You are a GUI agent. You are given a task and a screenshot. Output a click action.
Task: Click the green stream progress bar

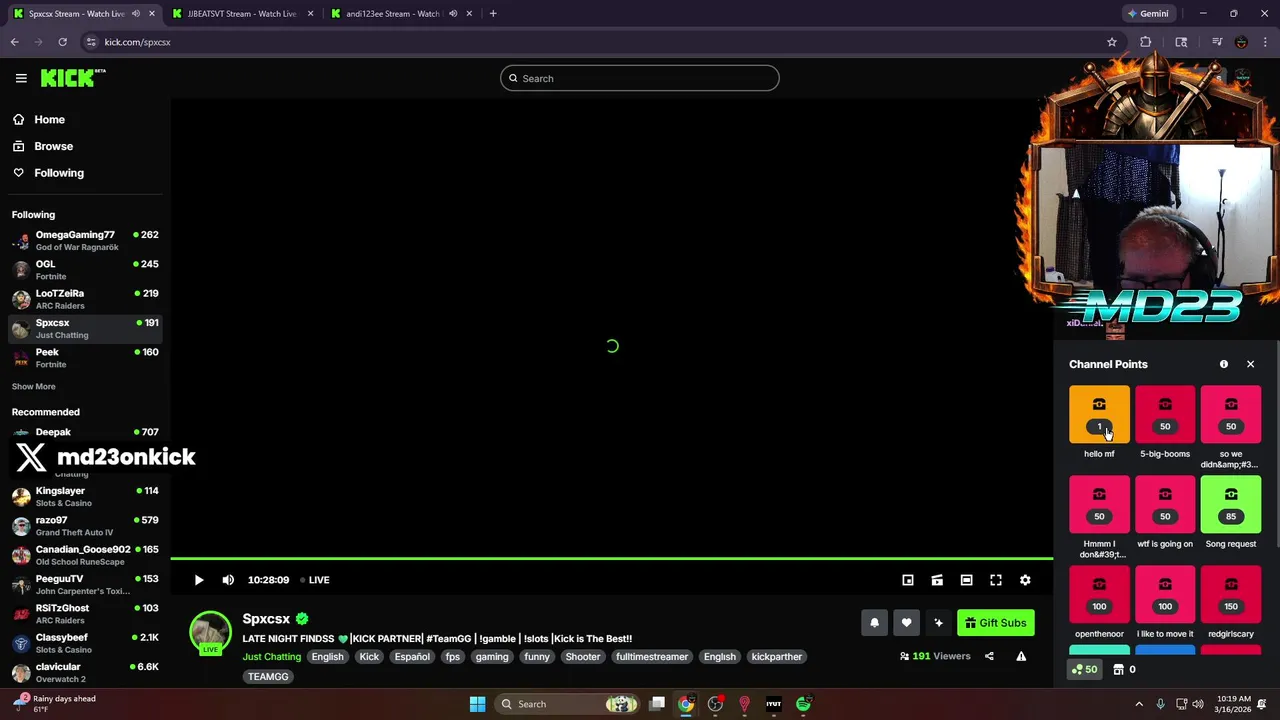click(x=611, y=558)
